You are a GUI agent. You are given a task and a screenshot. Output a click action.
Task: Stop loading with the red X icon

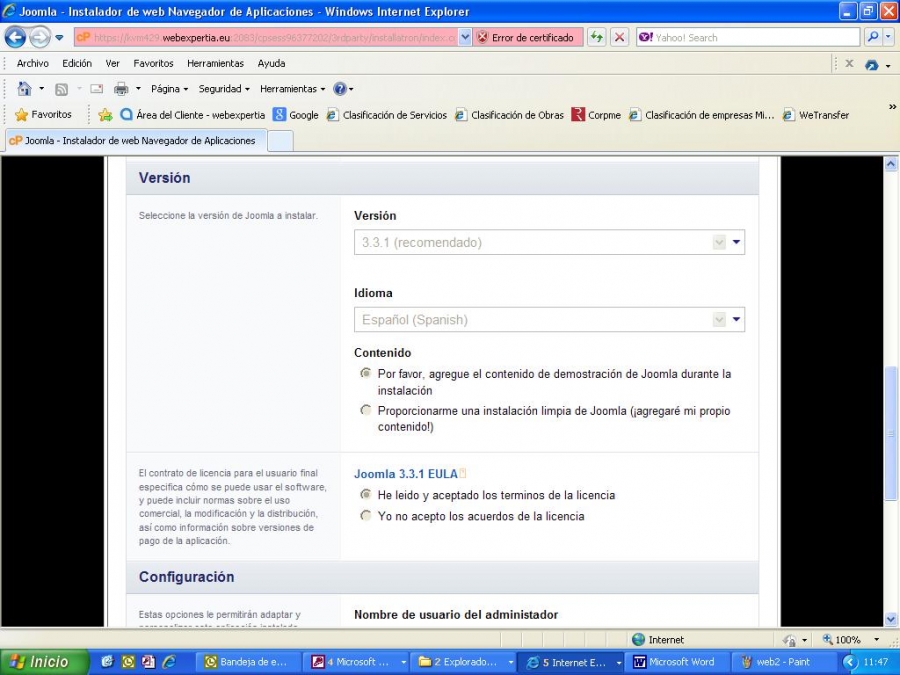[619, 38]
